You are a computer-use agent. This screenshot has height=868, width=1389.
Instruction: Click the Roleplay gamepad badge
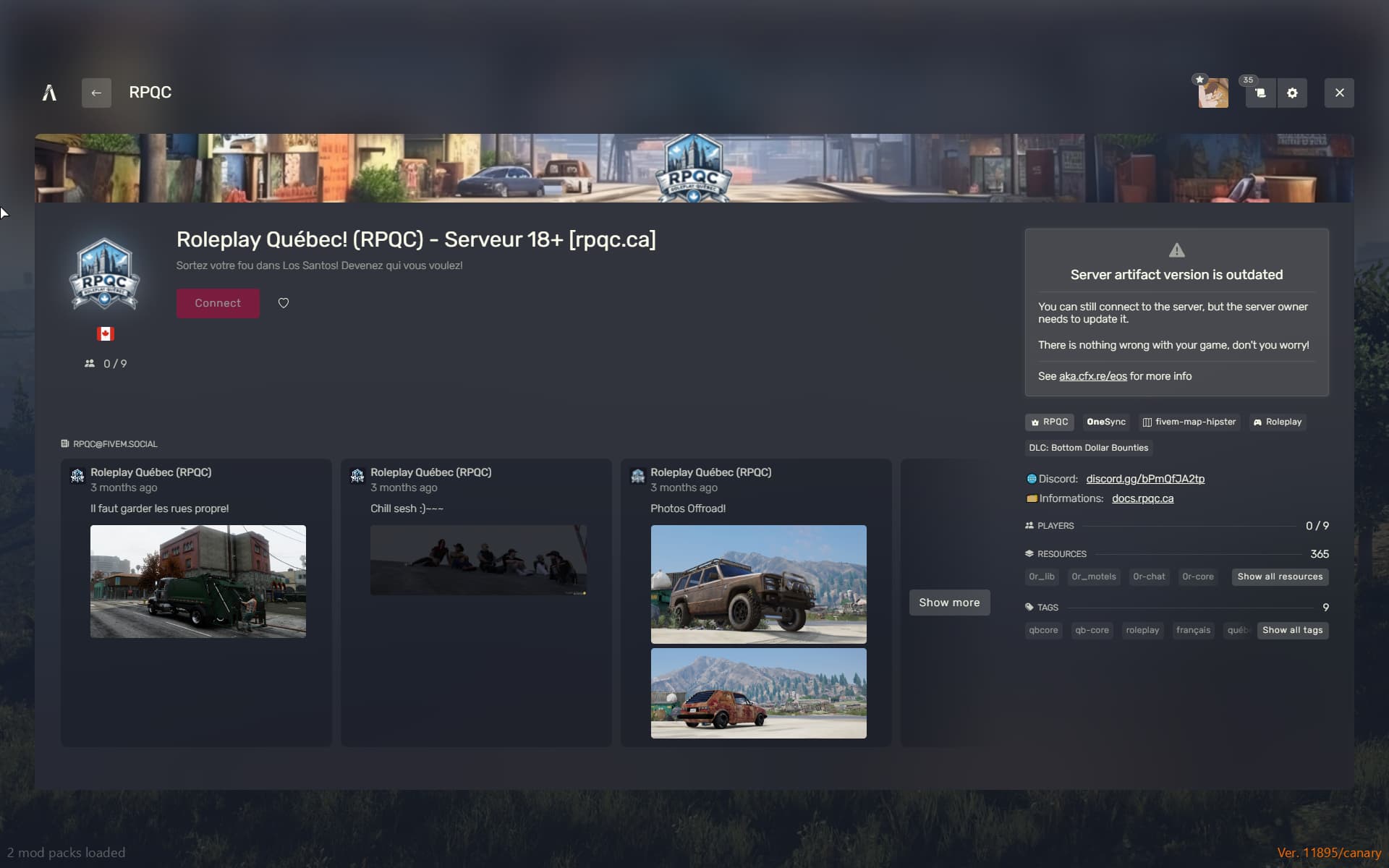pyautogui.click(x=1277, y=422)
